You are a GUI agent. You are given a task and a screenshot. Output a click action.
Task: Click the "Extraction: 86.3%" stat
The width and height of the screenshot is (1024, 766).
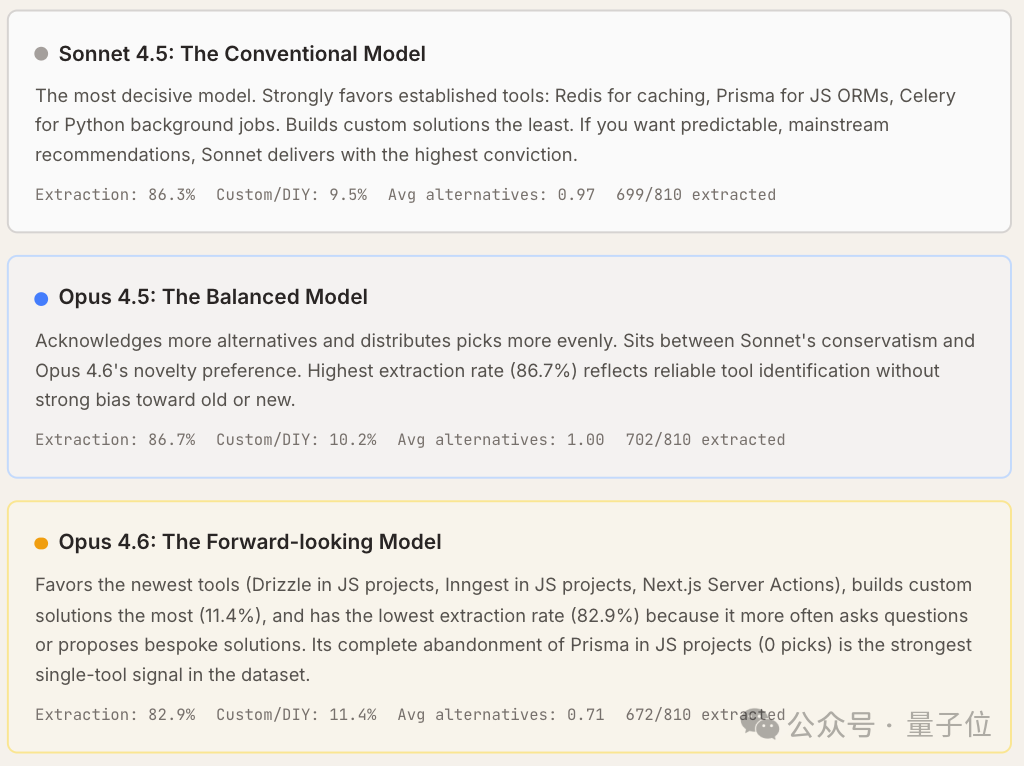[115, 195]
